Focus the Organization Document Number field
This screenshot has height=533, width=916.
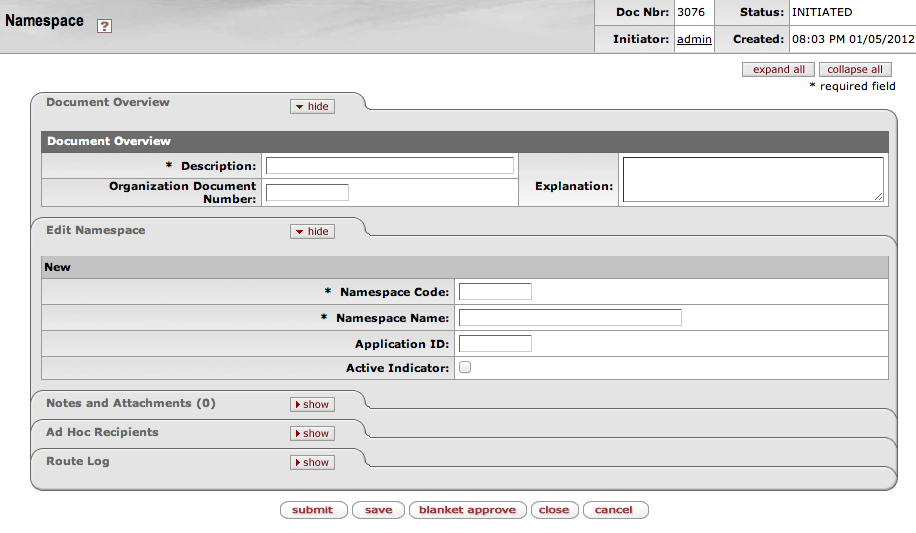tap(307, 192)
